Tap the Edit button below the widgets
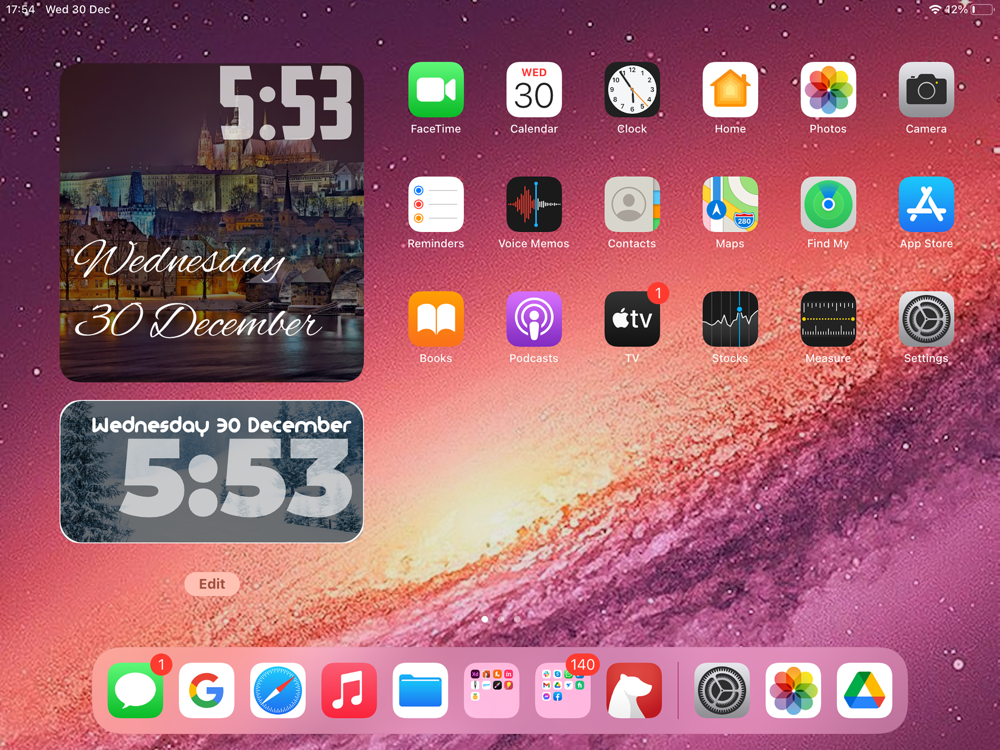Viewport: 1000px width, 750px height. pyautogui.click(x=212, y=584)
